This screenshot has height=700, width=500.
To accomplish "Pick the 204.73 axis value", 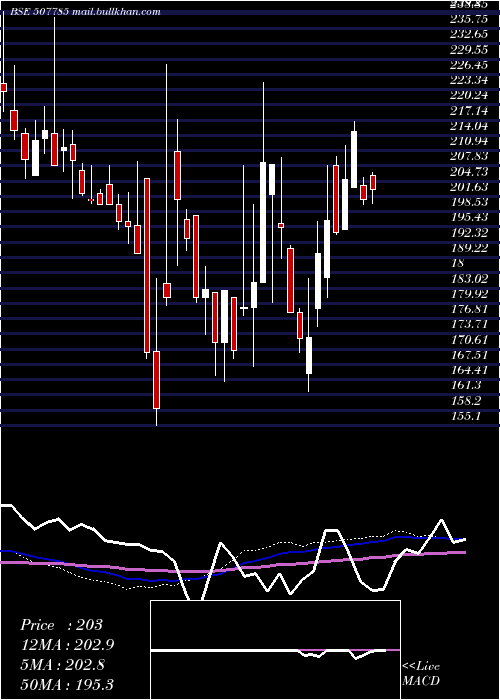I will point(467,172).
